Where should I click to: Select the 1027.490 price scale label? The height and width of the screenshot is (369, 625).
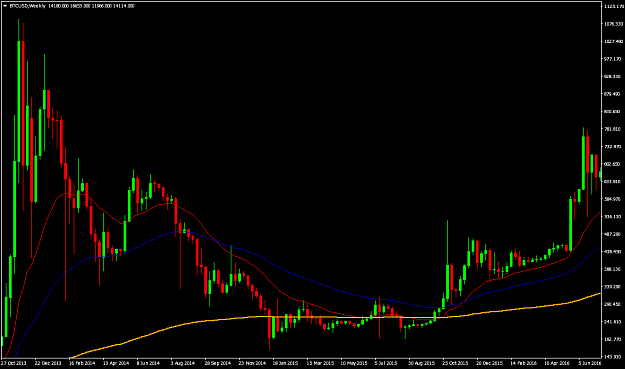[x=613, y=41]
